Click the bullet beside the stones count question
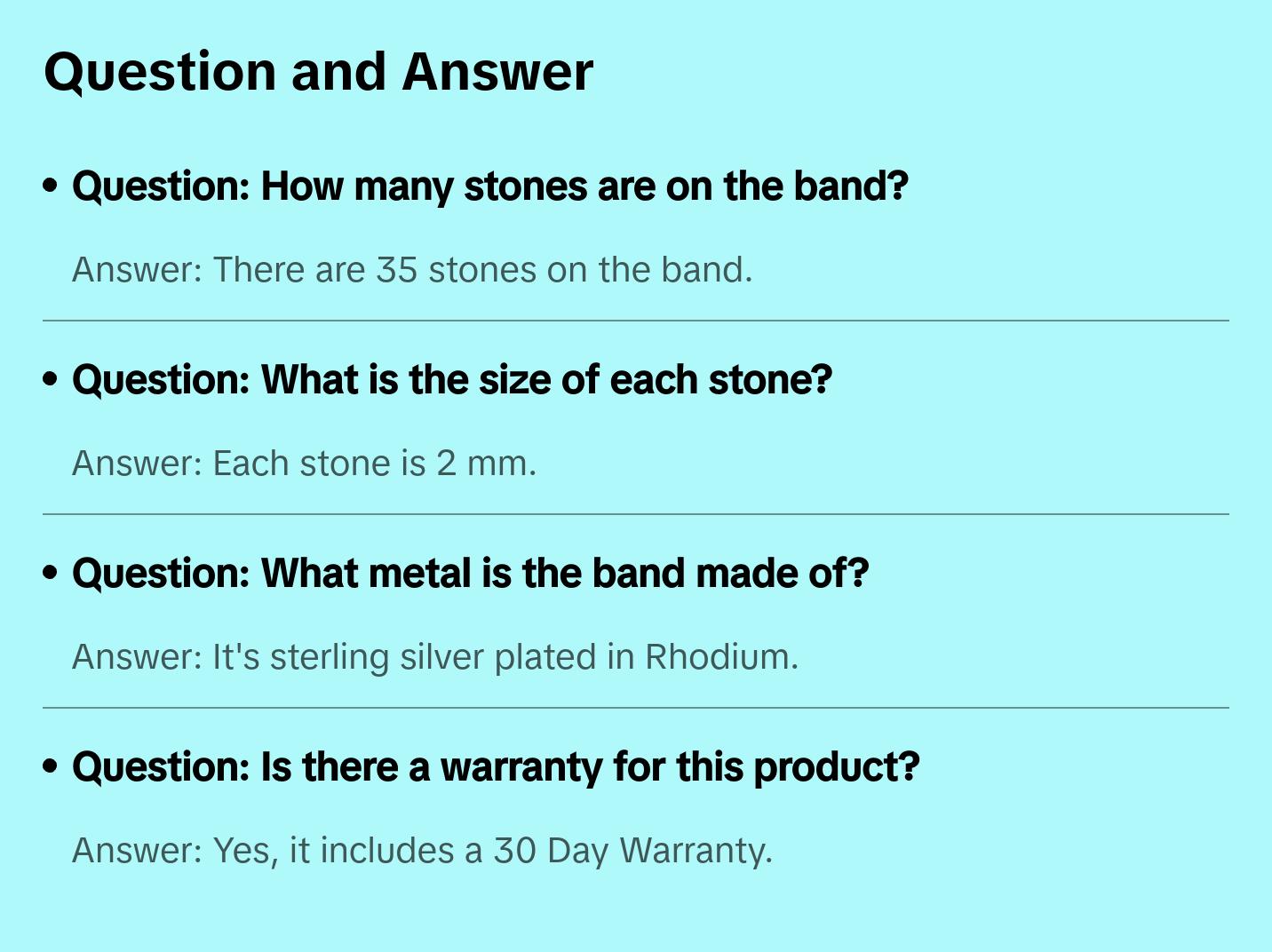Screen dimensions: 1272x952 [51, 186]
